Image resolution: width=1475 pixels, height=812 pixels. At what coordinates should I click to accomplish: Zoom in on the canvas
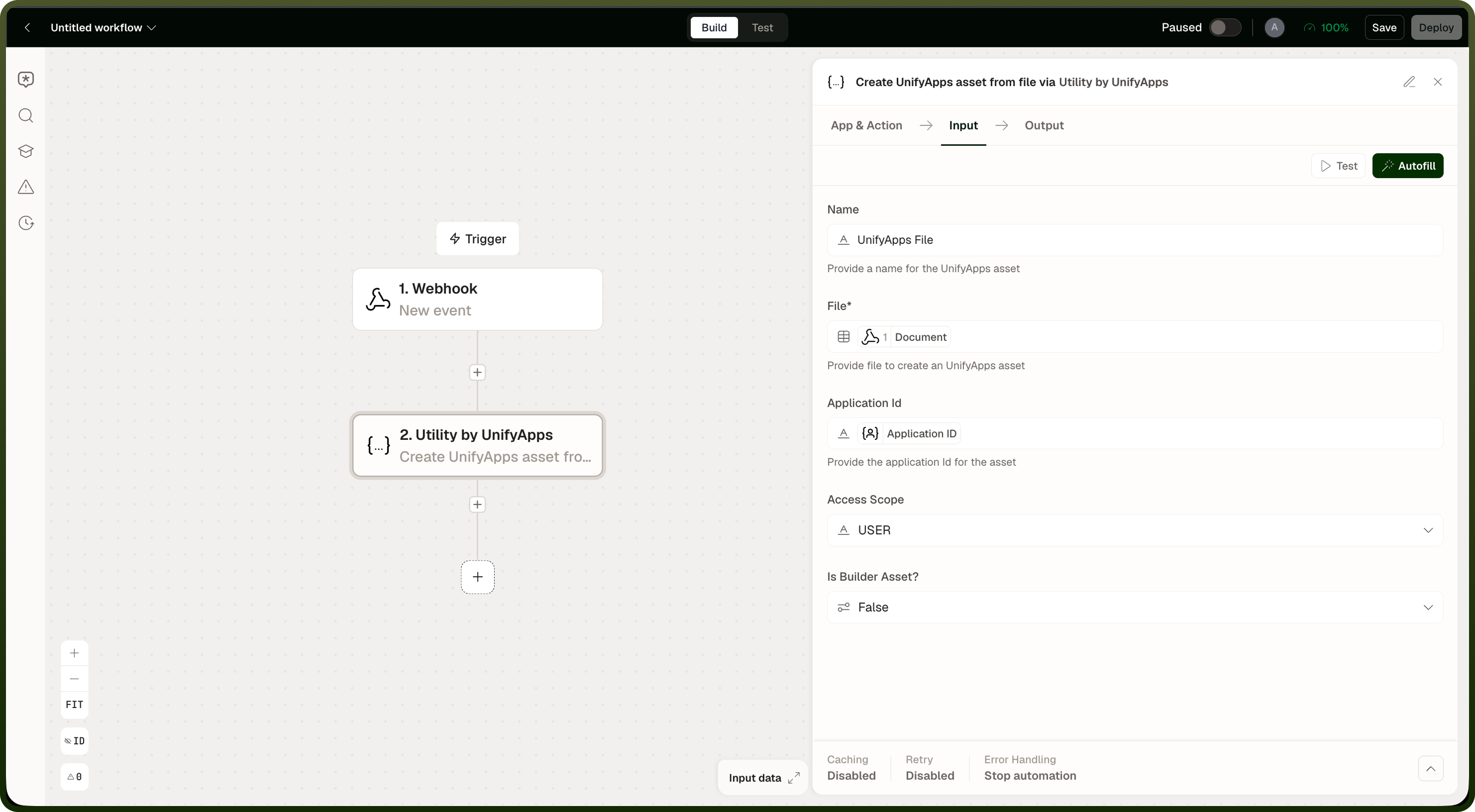pos(75,653)
